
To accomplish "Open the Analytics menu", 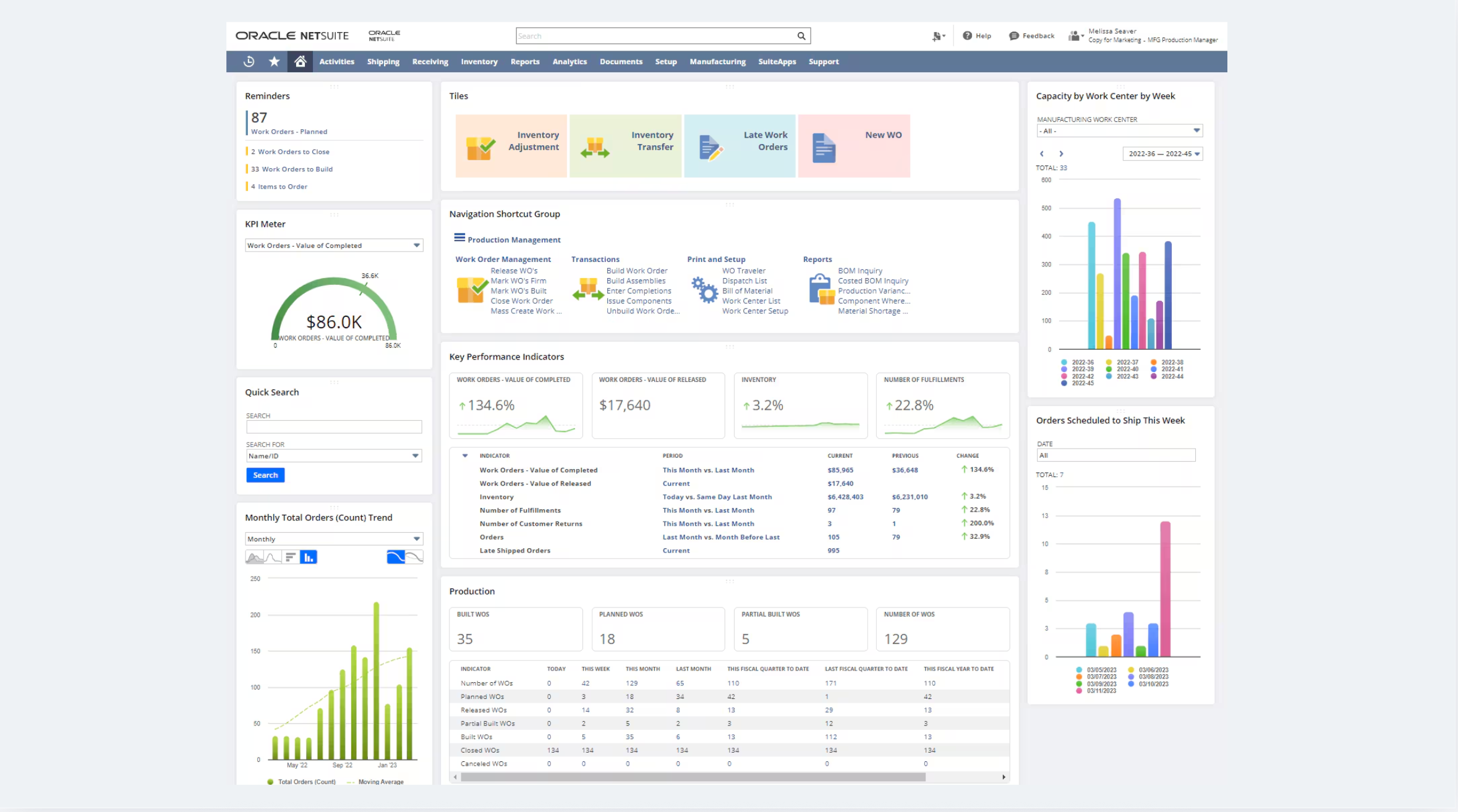I will (569, 62).
